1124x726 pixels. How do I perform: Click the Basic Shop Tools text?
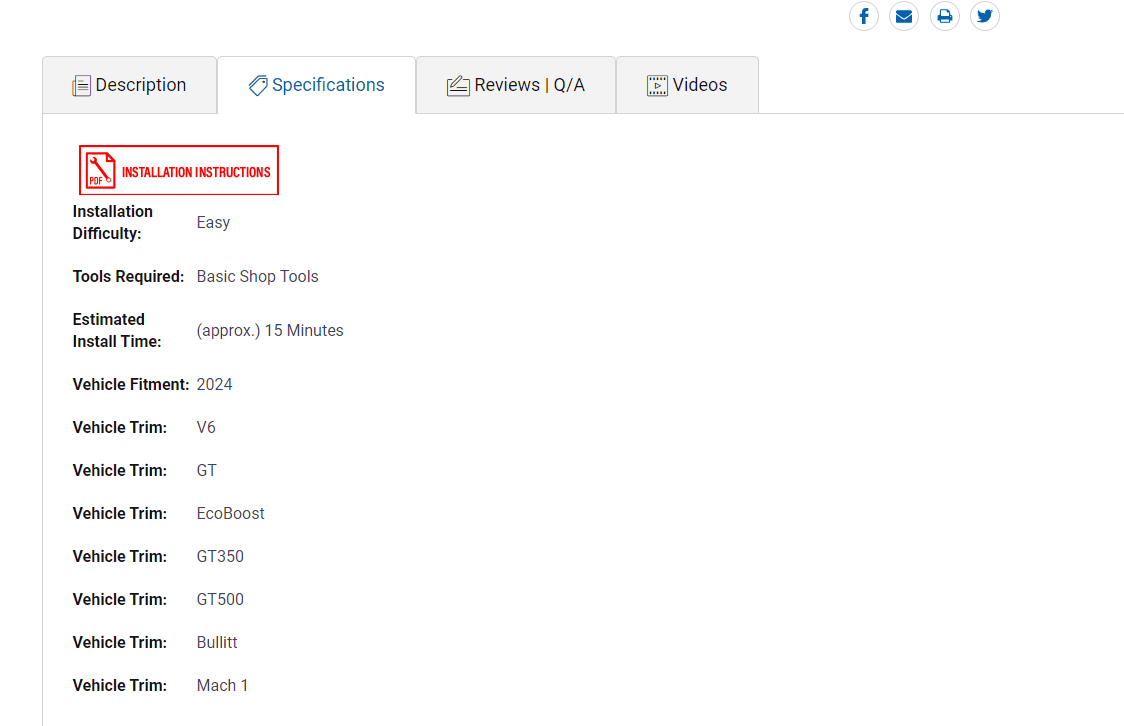(257, 277)
